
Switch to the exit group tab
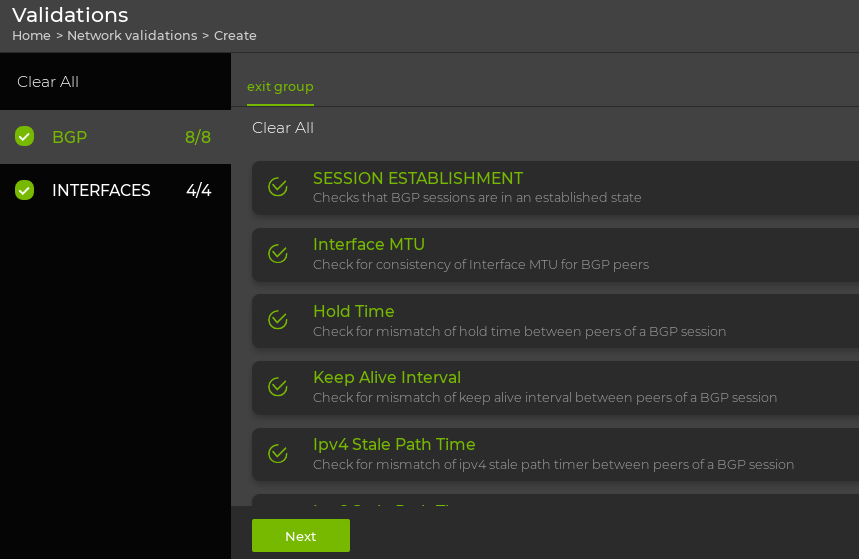[280, 87]
